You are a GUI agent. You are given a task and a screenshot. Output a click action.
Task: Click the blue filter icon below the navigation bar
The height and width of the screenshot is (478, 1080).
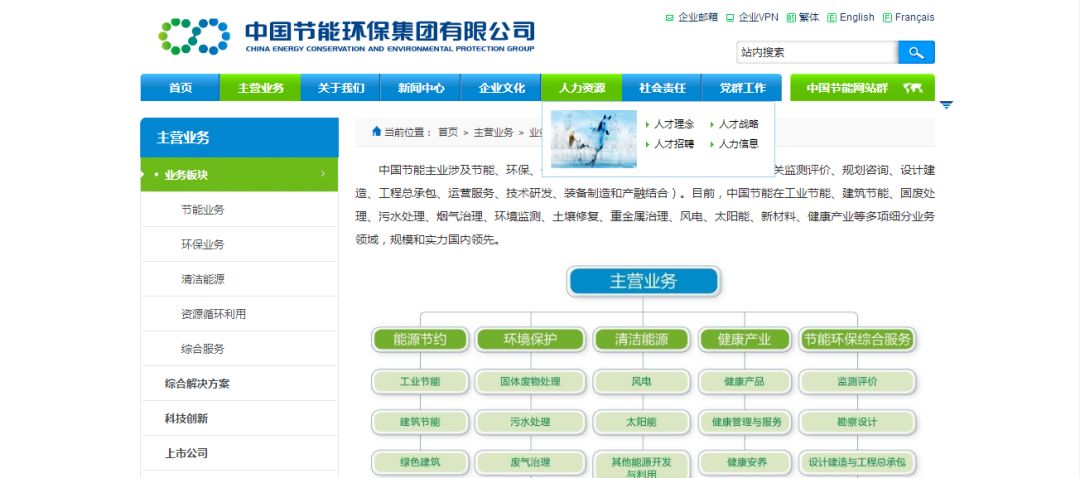(x=946, y=105)
